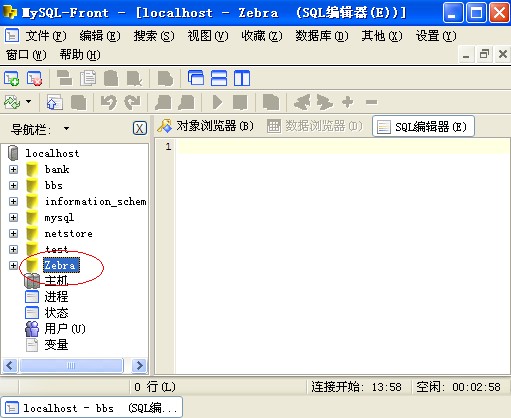Switch to 对象浏览器(B) tab
The image size is (511, 418).
coord(205,126)
